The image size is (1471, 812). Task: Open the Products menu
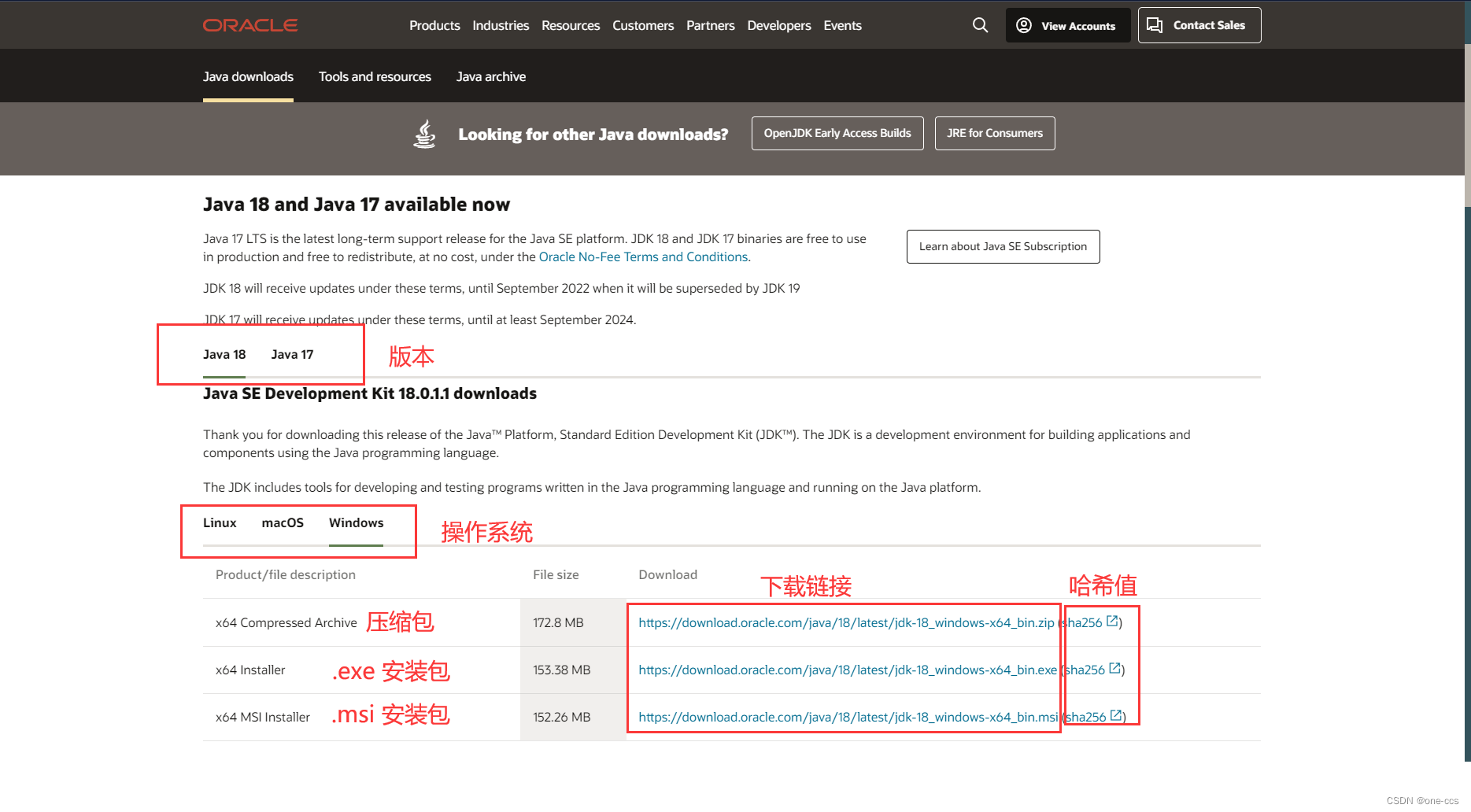[434, 25]
